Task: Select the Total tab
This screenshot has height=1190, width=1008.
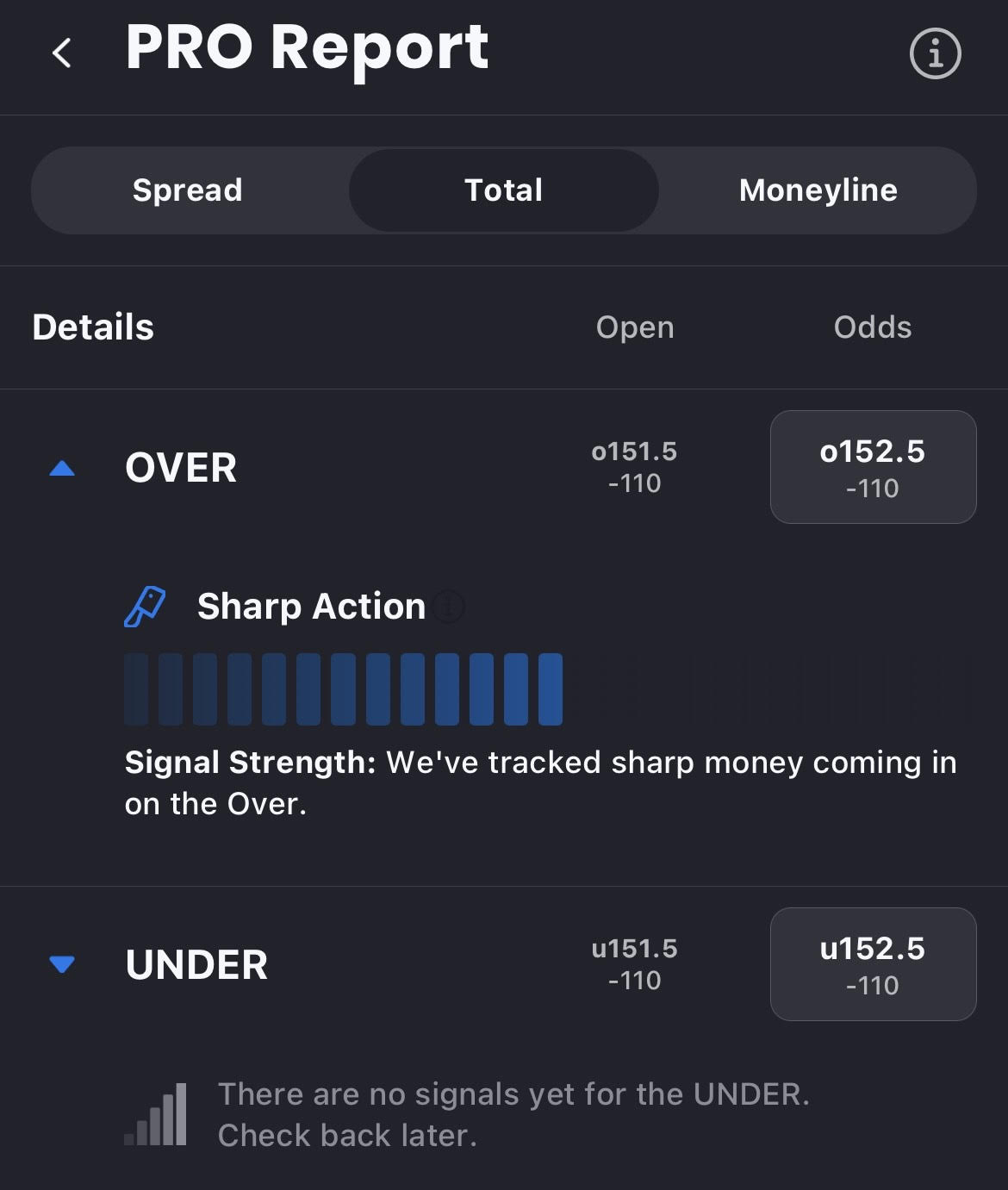Action: (503, 190)
